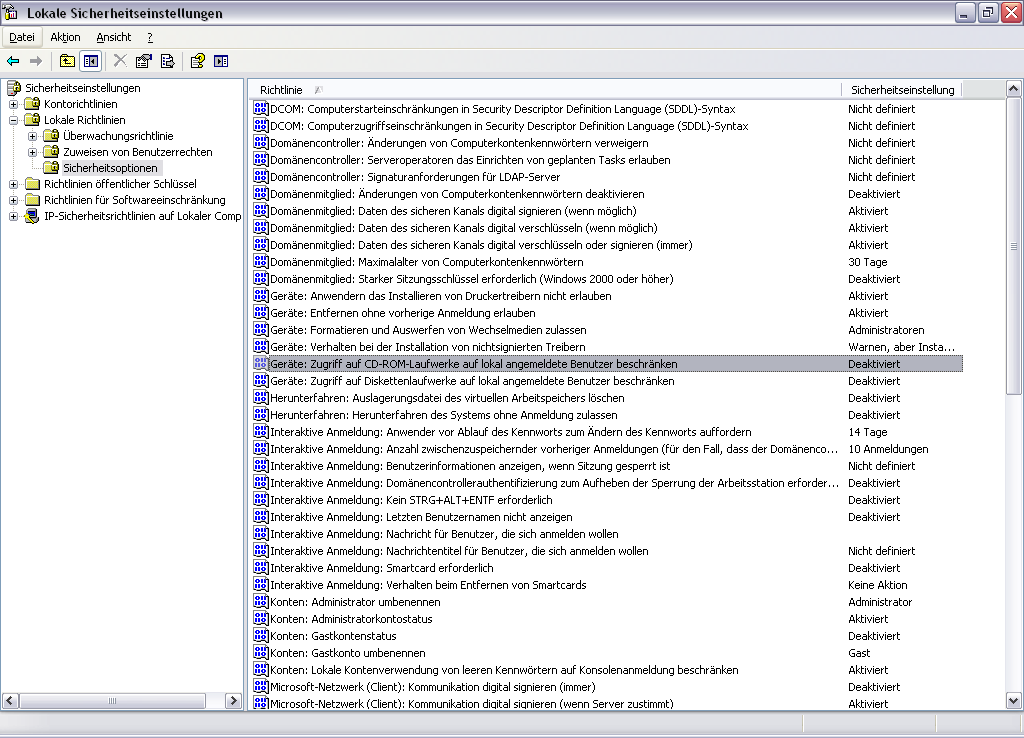Screen dimensions: 1024x738
Task: Click the policy icon beside 'Konten: Gastkontenstatus'
Action: (x=261, y=636)
